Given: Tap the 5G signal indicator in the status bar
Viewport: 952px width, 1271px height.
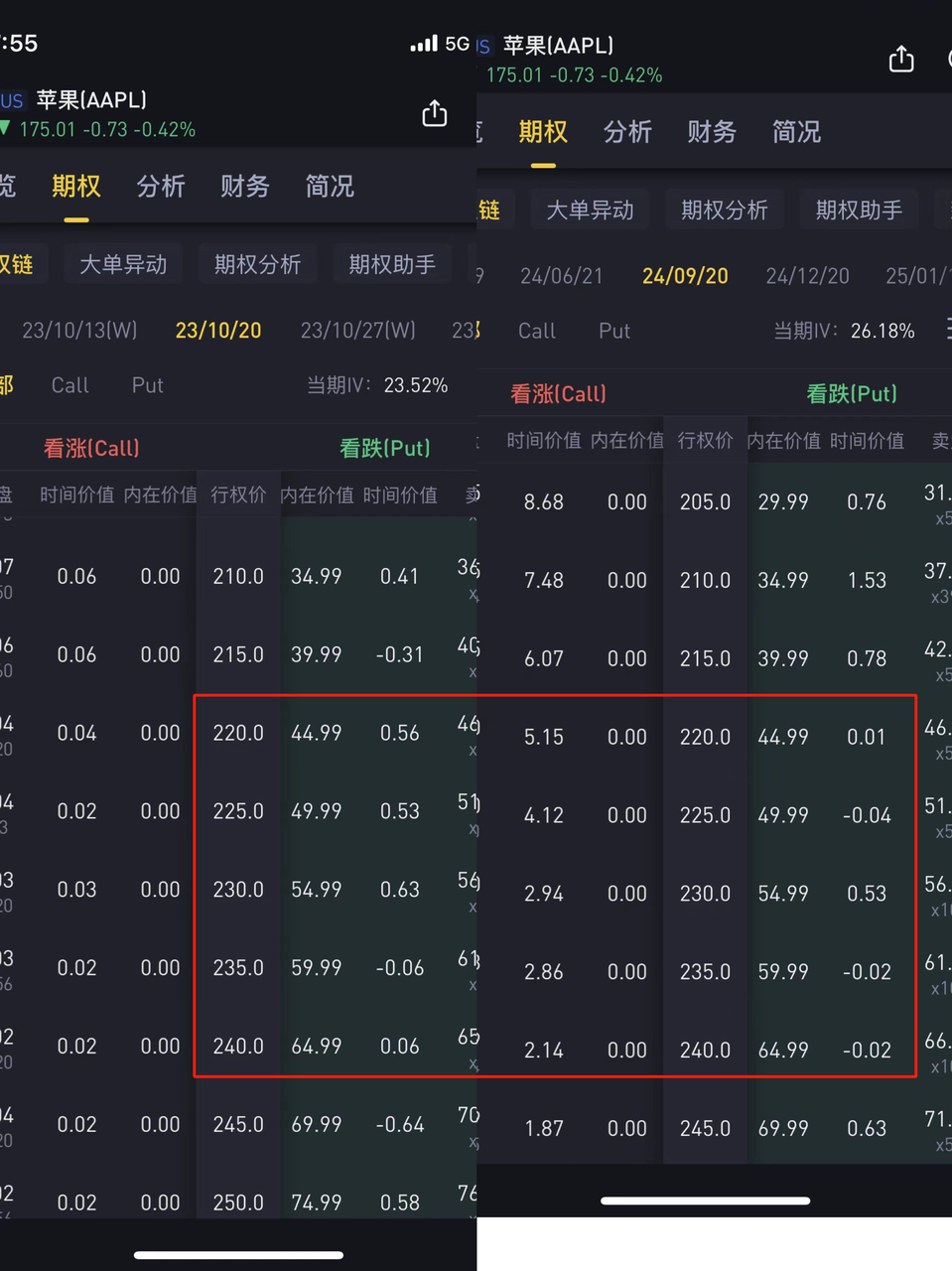Looking at the screenshot, I should point(440,44).
